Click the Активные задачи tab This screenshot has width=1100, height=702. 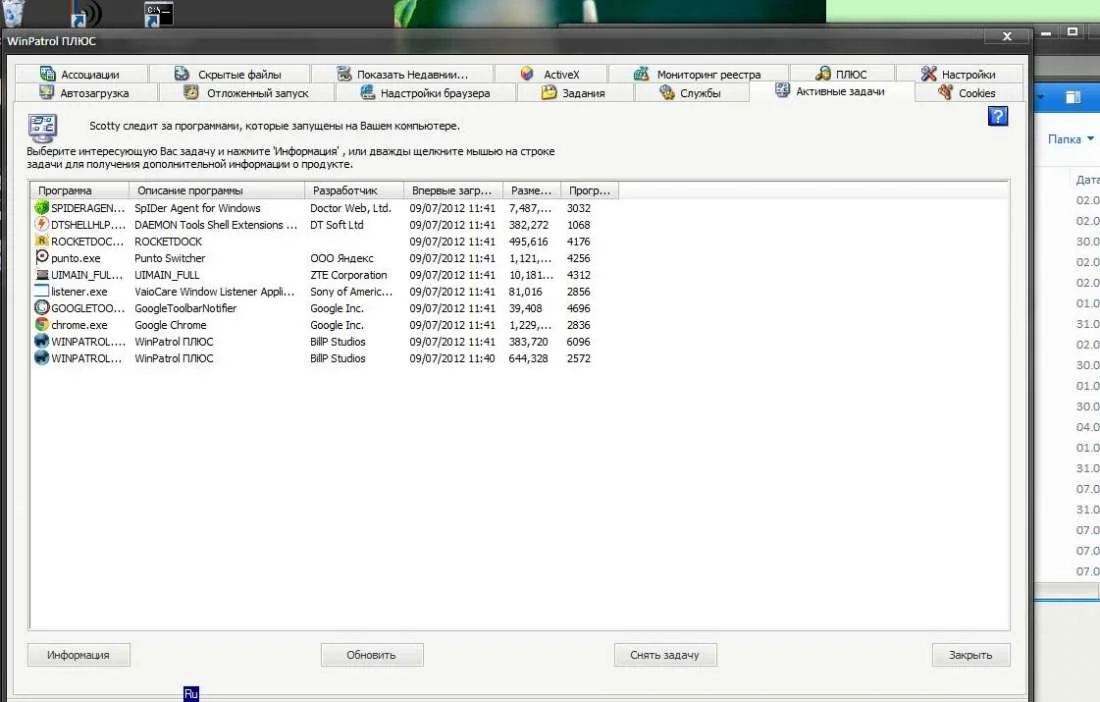(x=831, y=91)
